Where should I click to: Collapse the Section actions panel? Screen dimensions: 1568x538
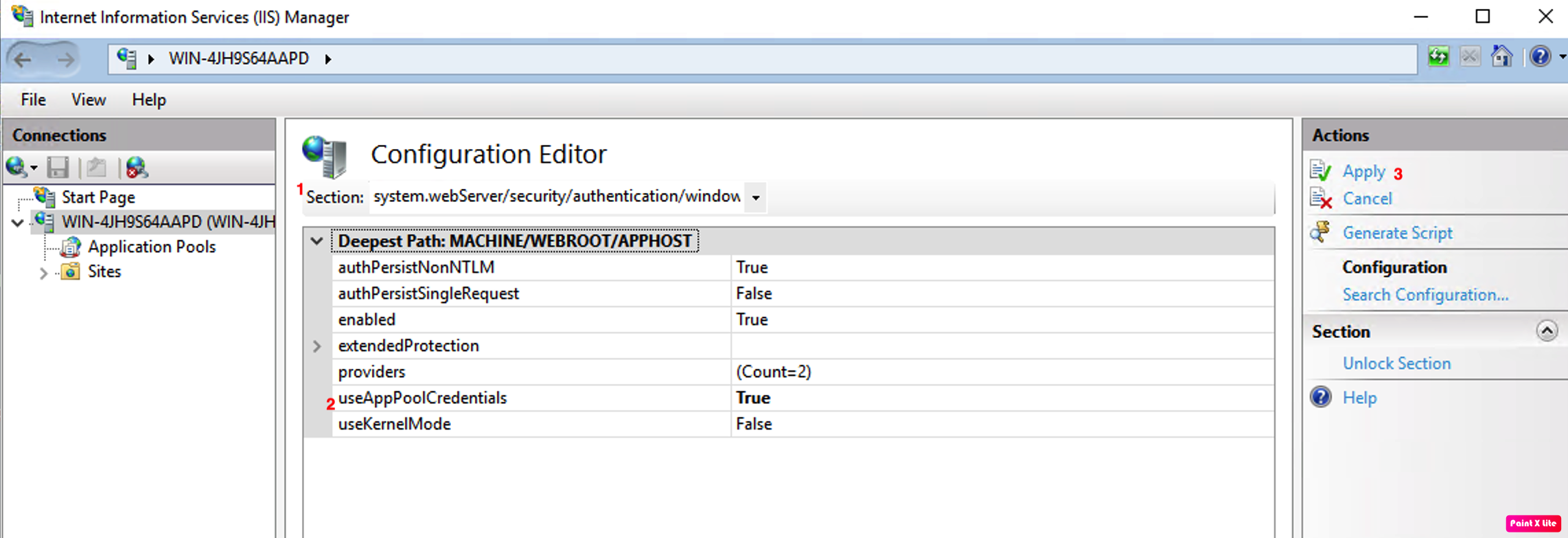[1546, 331]
